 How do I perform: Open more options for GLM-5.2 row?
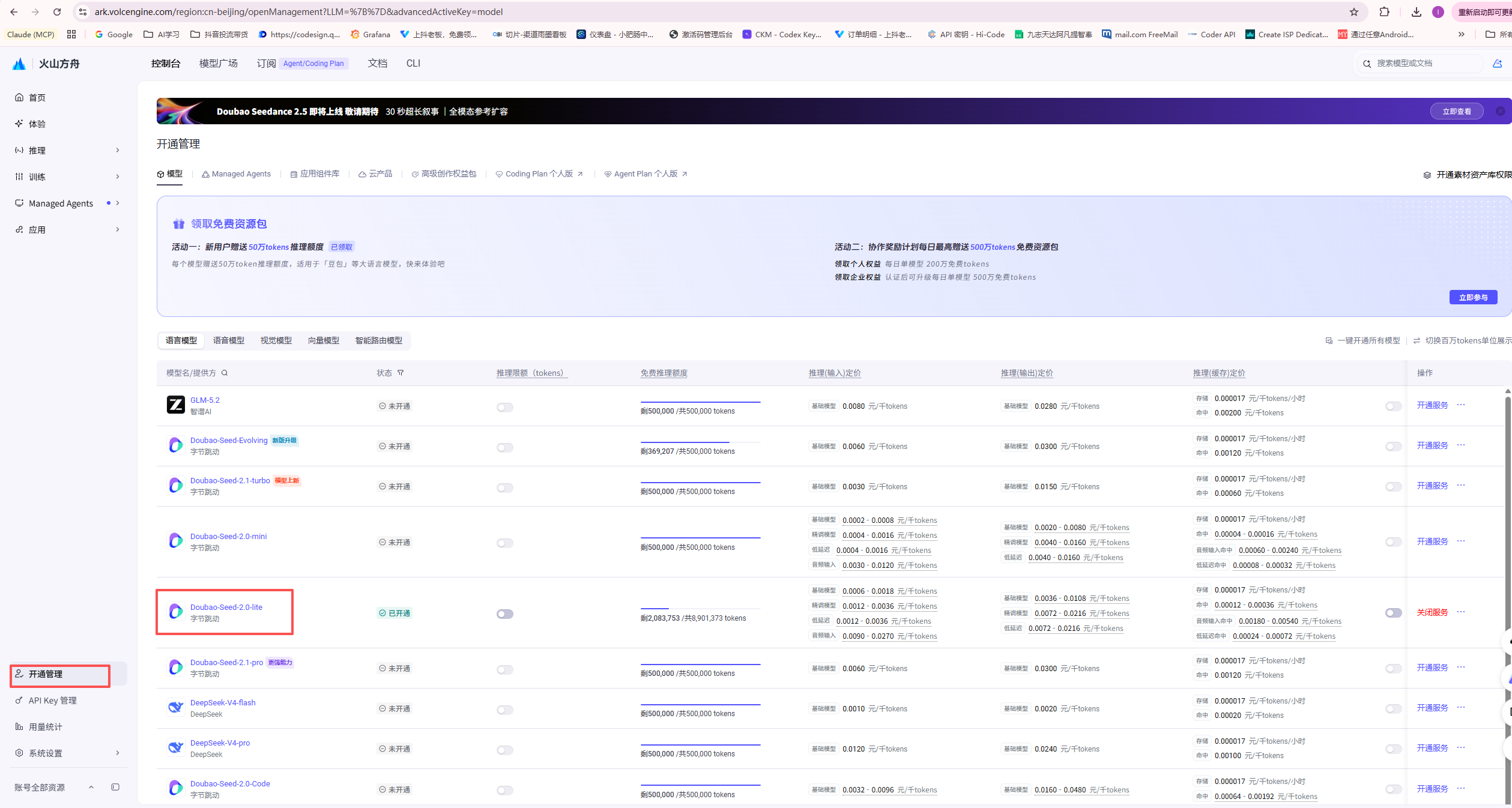[1461, 405]
